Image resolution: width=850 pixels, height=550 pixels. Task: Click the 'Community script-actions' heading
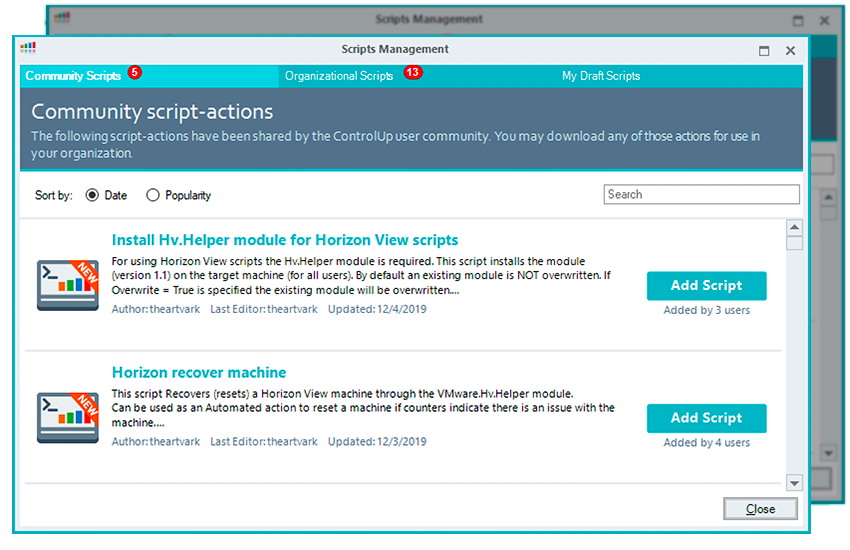tap(152, 112)
